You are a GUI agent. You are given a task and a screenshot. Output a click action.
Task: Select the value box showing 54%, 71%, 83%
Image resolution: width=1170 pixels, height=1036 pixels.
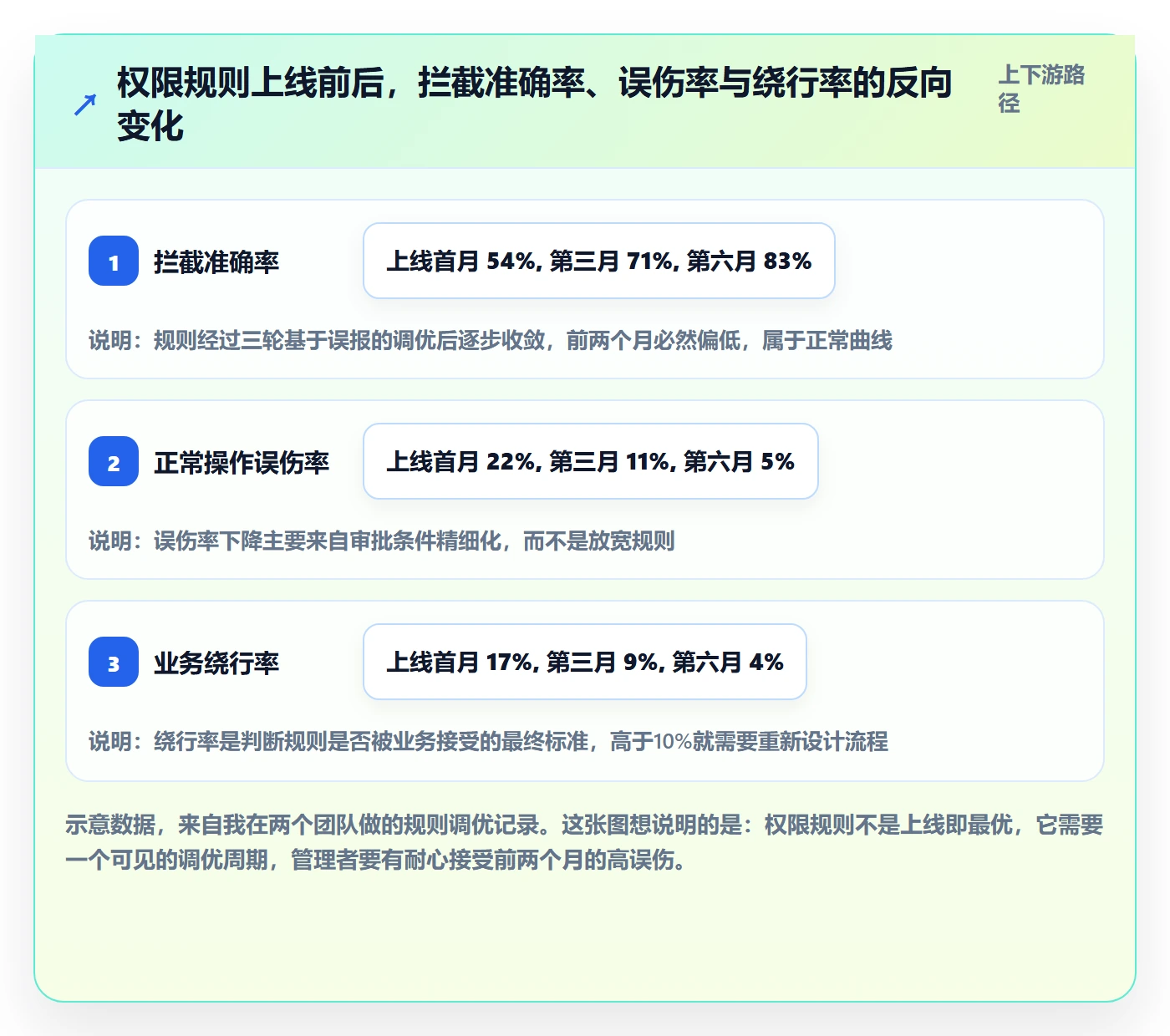pyautogui.click(x=599, y=261)
